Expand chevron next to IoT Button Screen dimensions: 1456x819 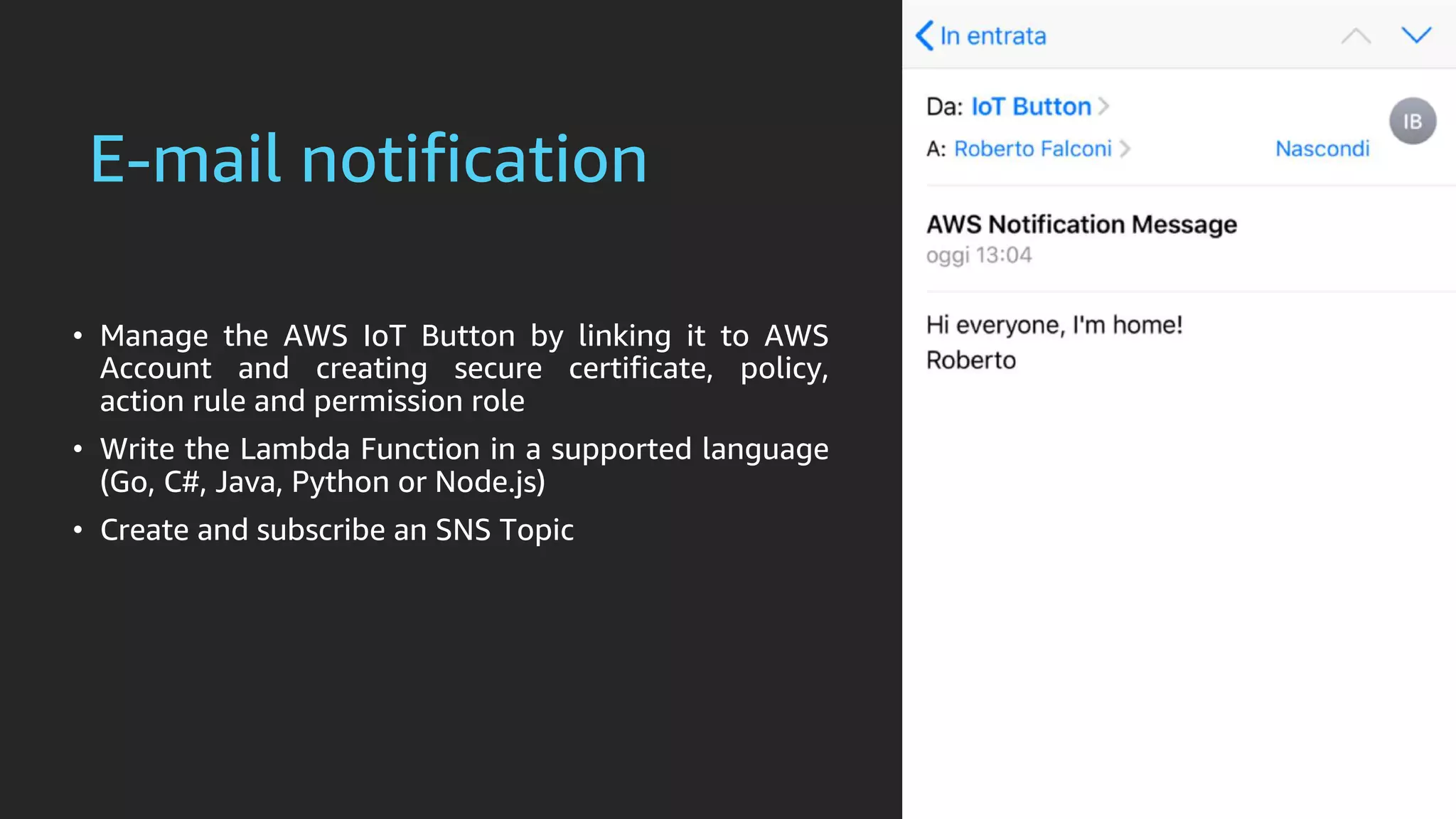click(1103, 107)
